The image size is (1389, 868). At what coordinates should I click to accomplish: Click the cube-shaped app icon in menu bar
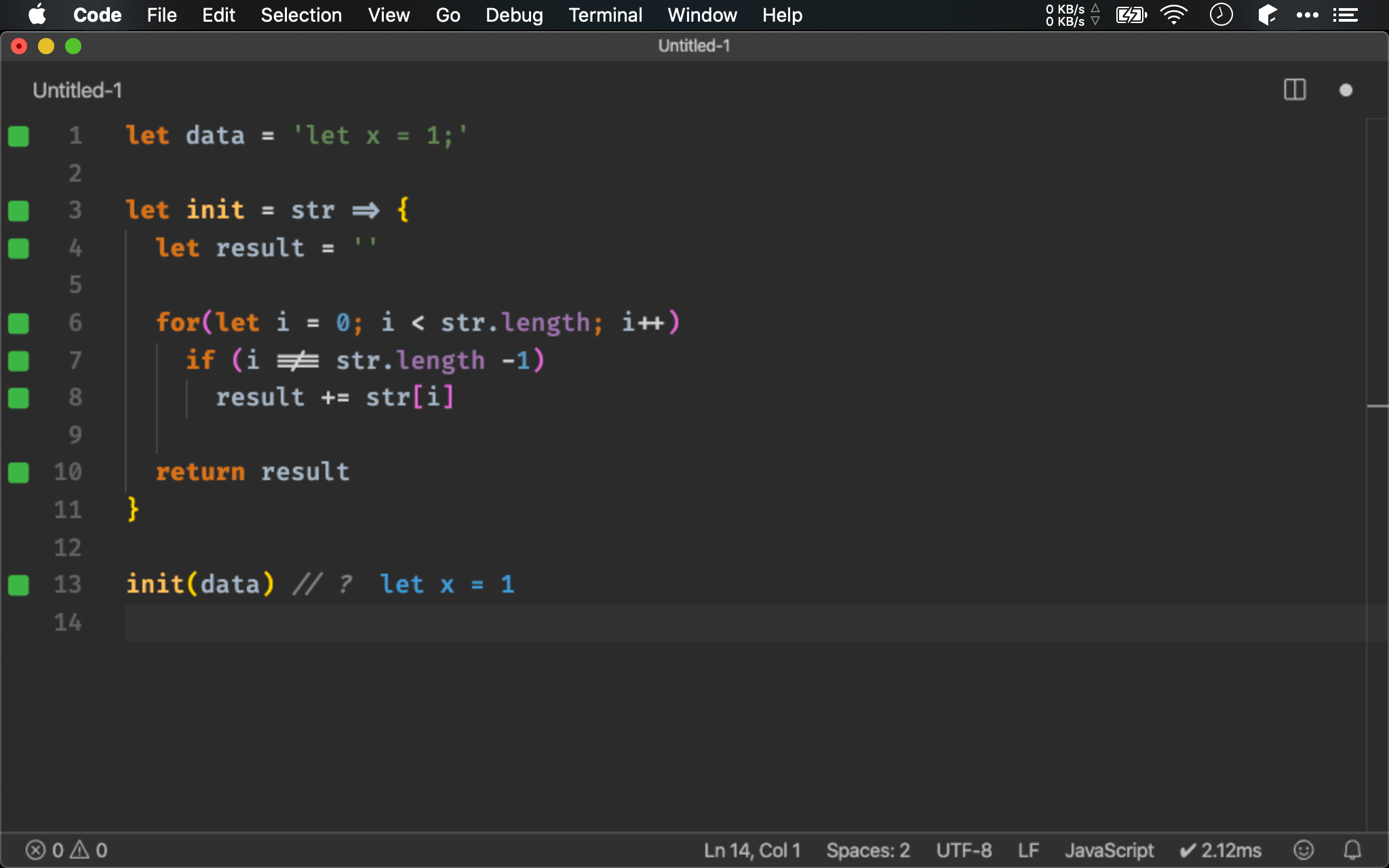[1266, 15]
